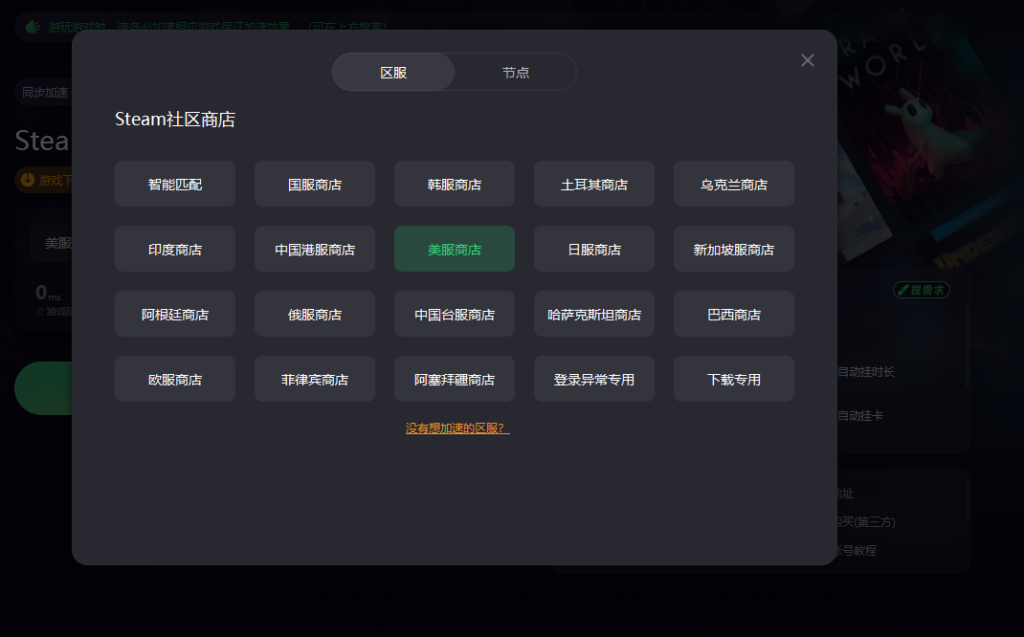Open the 没有想加速的区服? link
This screenshot has width=1024, height=637.
pyautogui.click(x=457, y=428)
